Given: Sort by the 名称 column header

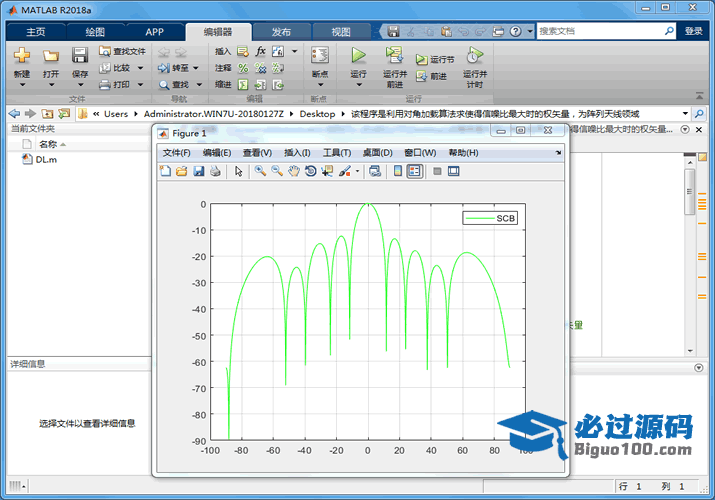Looking at the screenshot, I should tap(48, 144).
